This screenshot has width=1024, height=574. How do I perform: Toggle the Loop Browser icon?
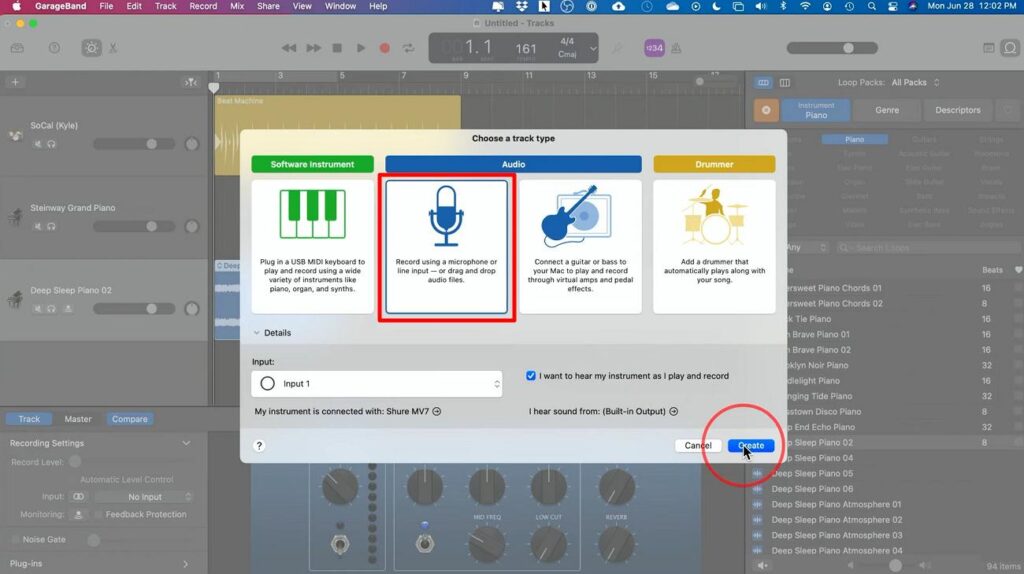(1010, 48)
